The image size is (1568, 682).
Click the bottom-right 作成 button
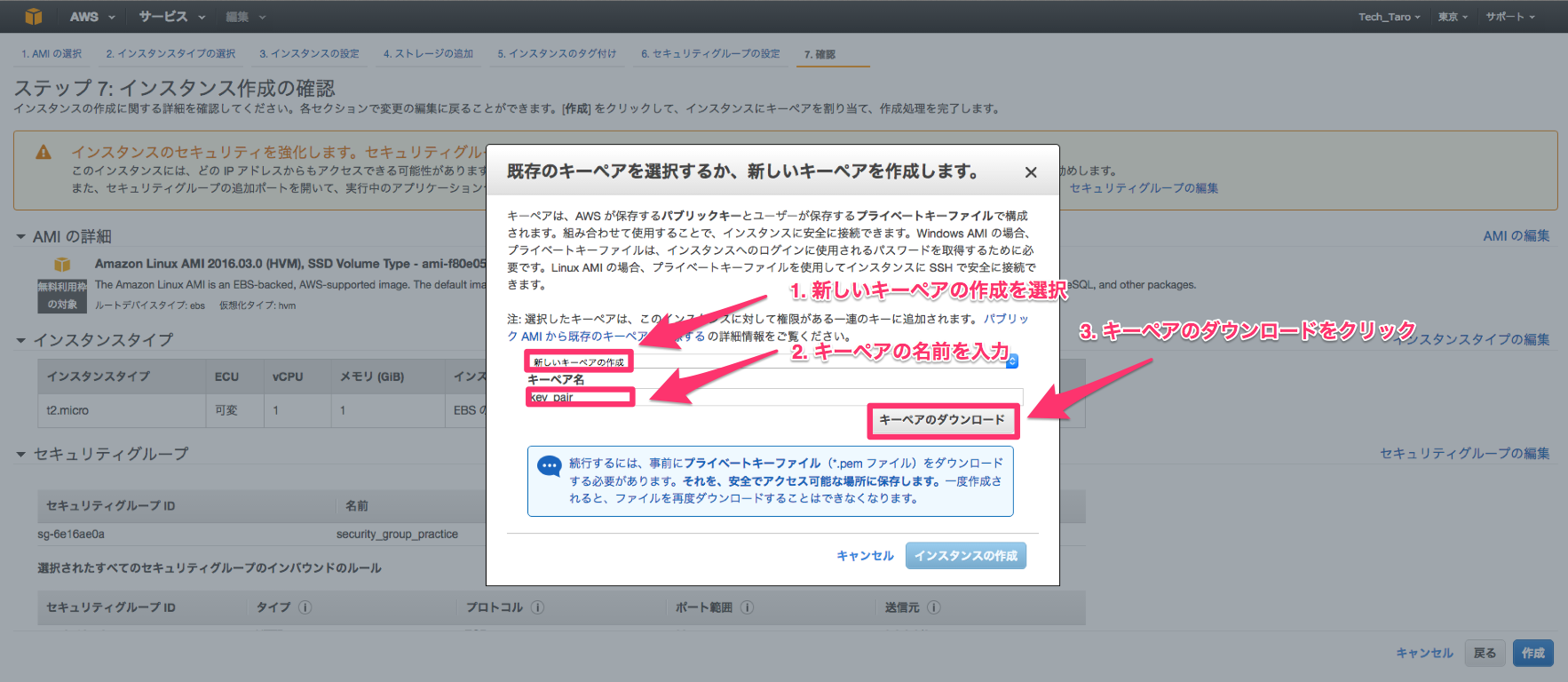coord(1533,653)
